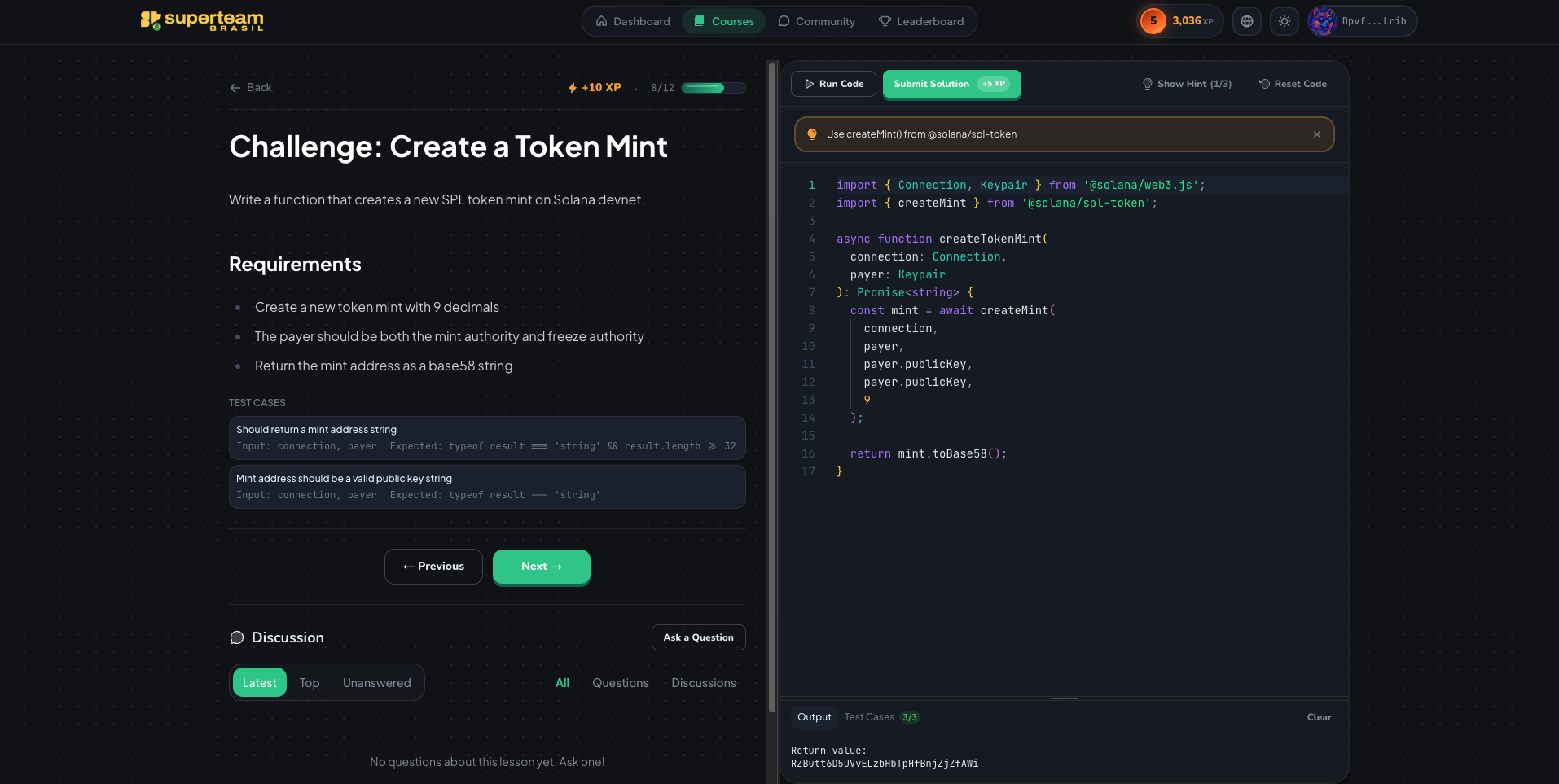This screenshot has height=784, width=1559.
Task: Click the lesson progress bar 8/12
Action: pyautogui.click(x=714, y=88)
